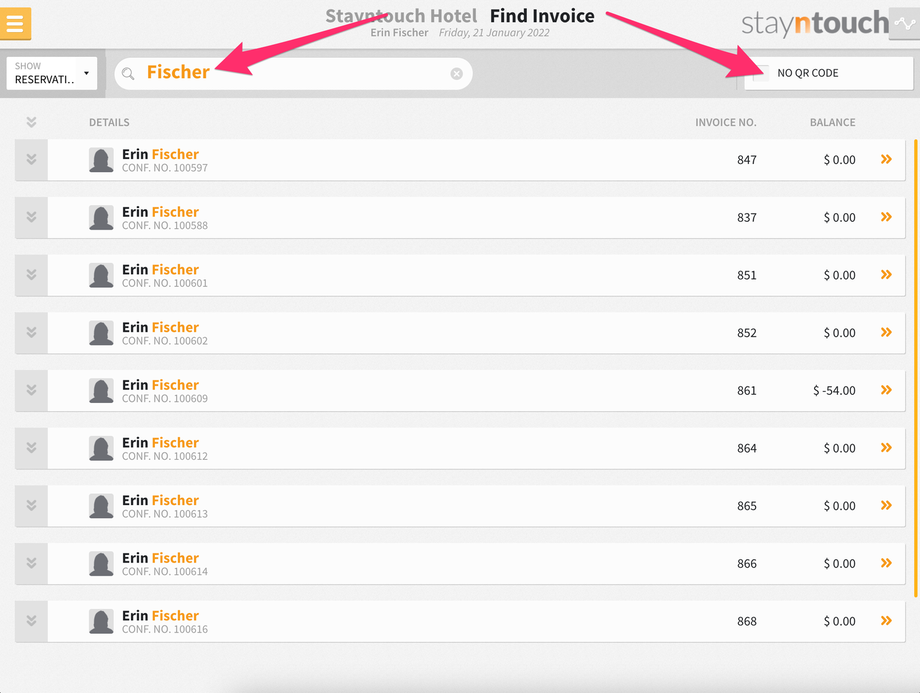This screenshot has width=920, height=693.
Task: Open invoice 868 via orange arrow
Action: (886, 620)
